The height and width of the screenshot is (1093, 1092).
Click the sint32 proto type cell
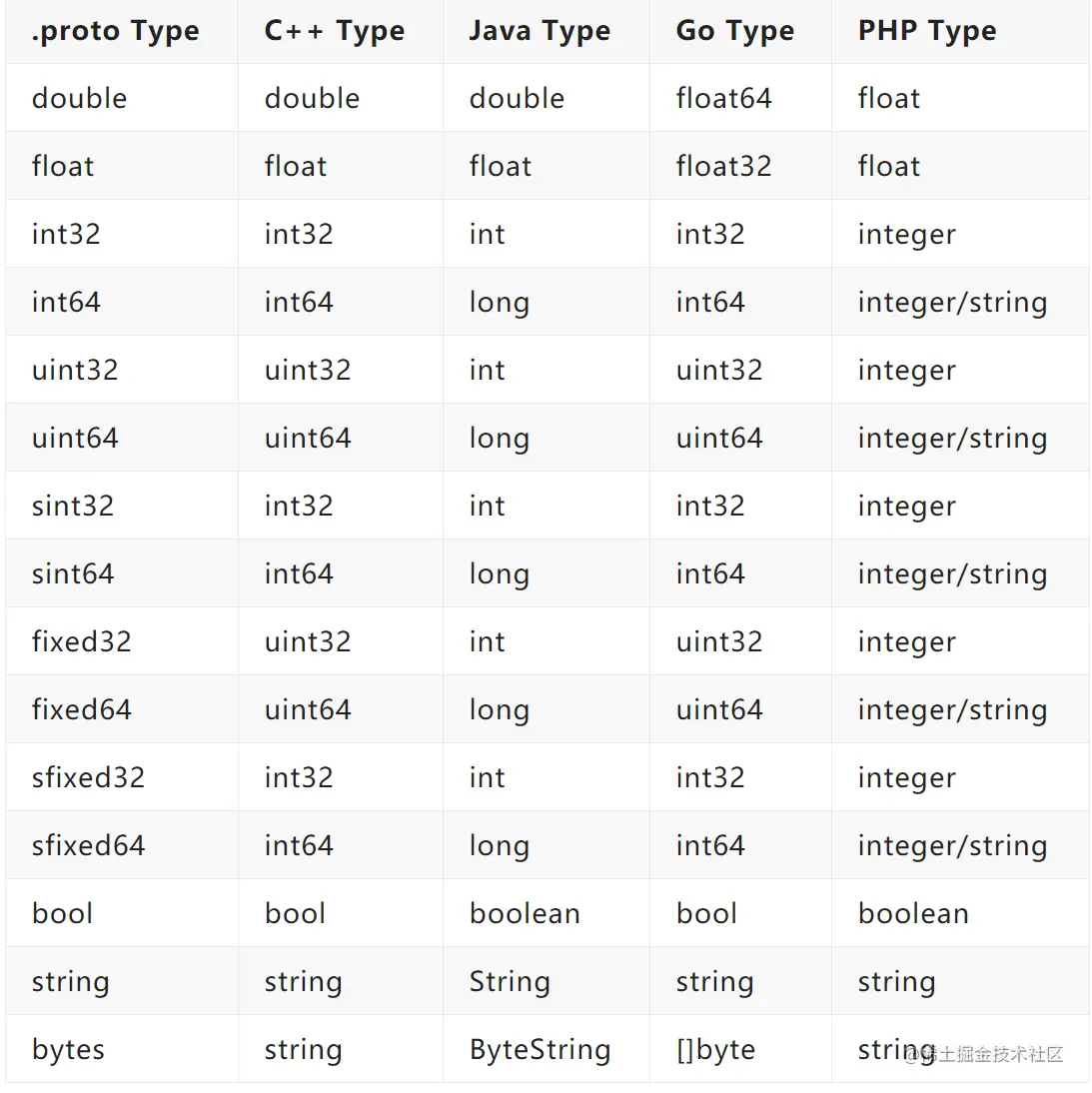click(x=73, y=506)
